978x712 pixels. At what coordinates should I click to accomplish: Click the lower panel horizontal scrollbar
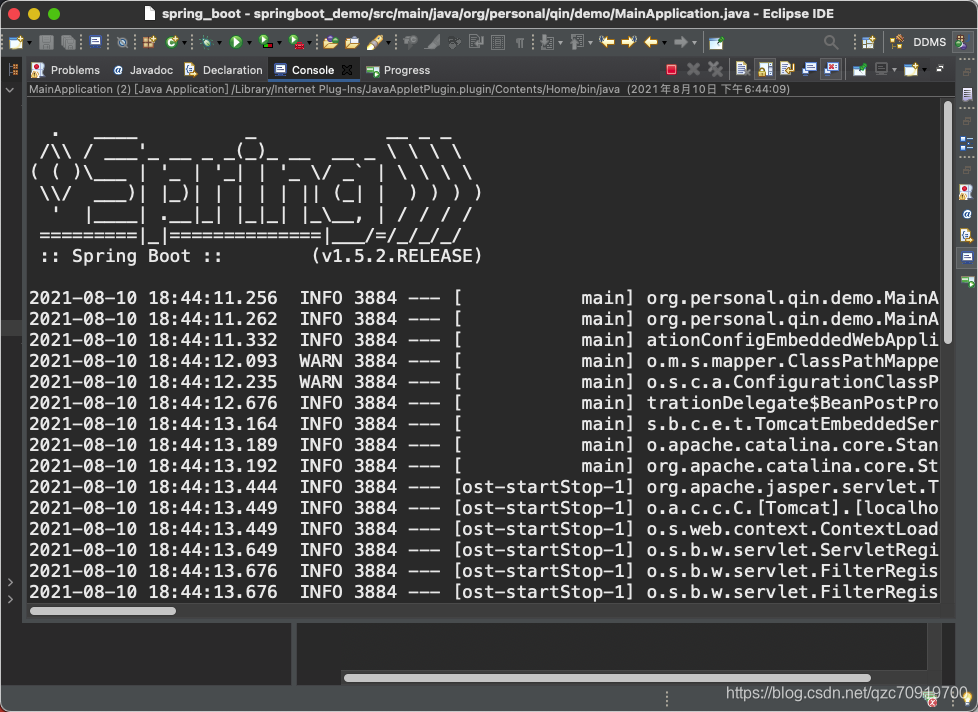(607, 678)
